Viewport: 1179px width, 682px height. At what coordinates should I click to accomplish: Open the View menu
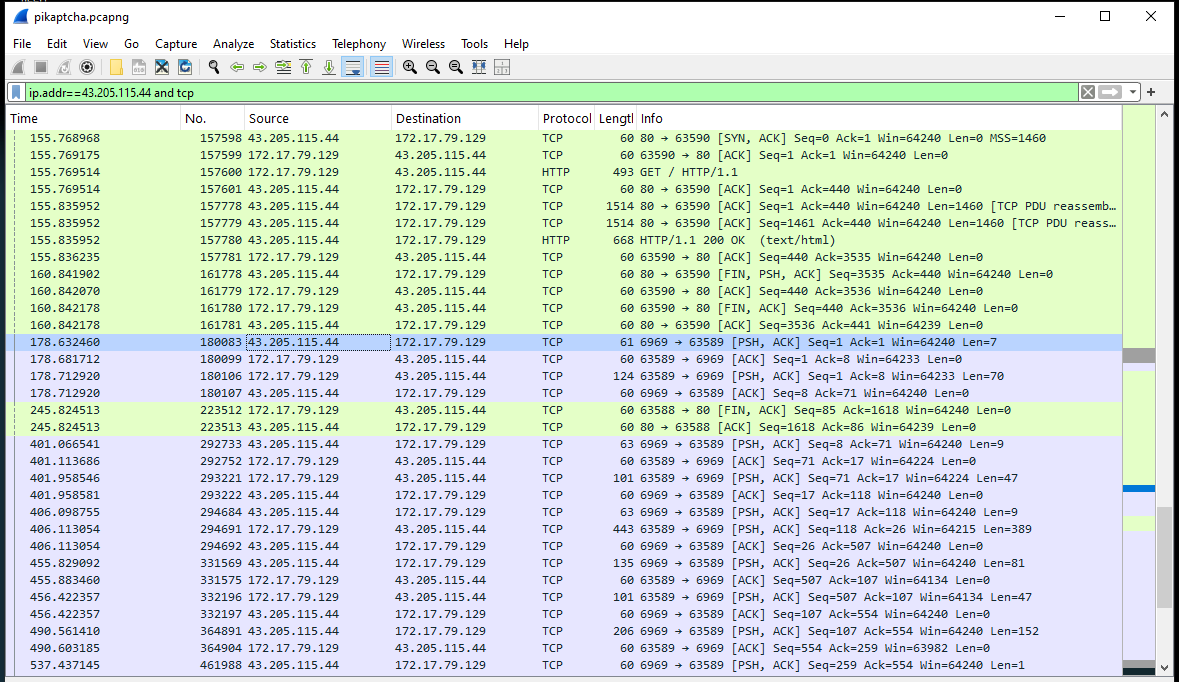[x=95, y=44]
